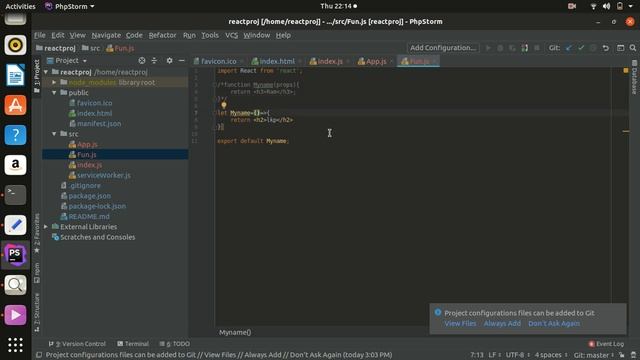Image resolution: width=640 pixels, height=360 pixels.
Task: Click Don't Ask Again in the notification
Action: 554,323
